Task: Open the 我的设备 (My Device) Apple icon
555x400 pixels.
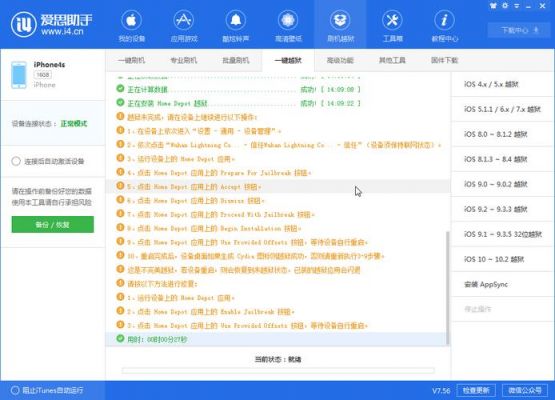Action: (131, 21)
